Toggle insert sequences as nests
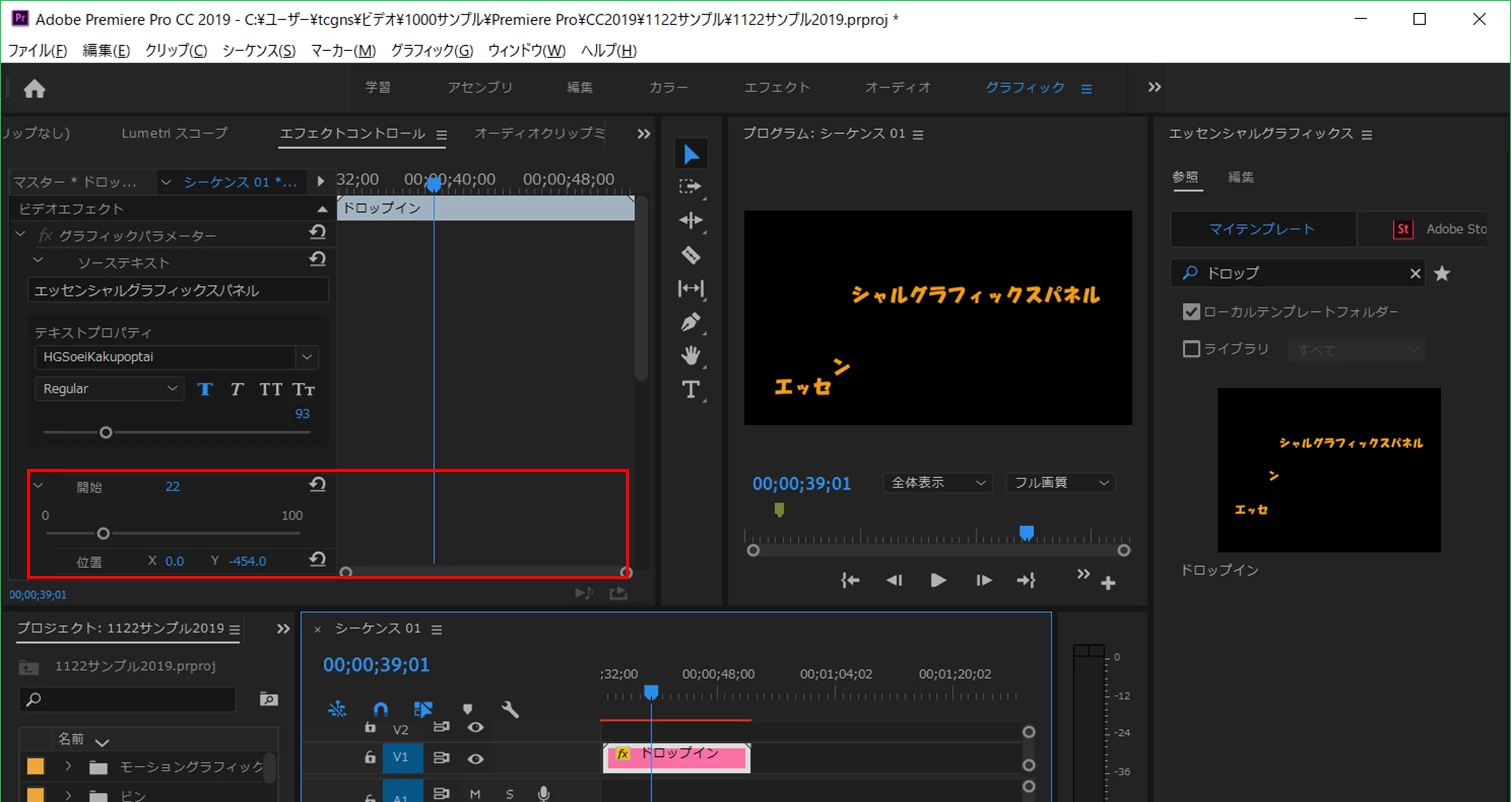Screen dimensions: 1511x802 pyautogui.click(x=337, y=709)
